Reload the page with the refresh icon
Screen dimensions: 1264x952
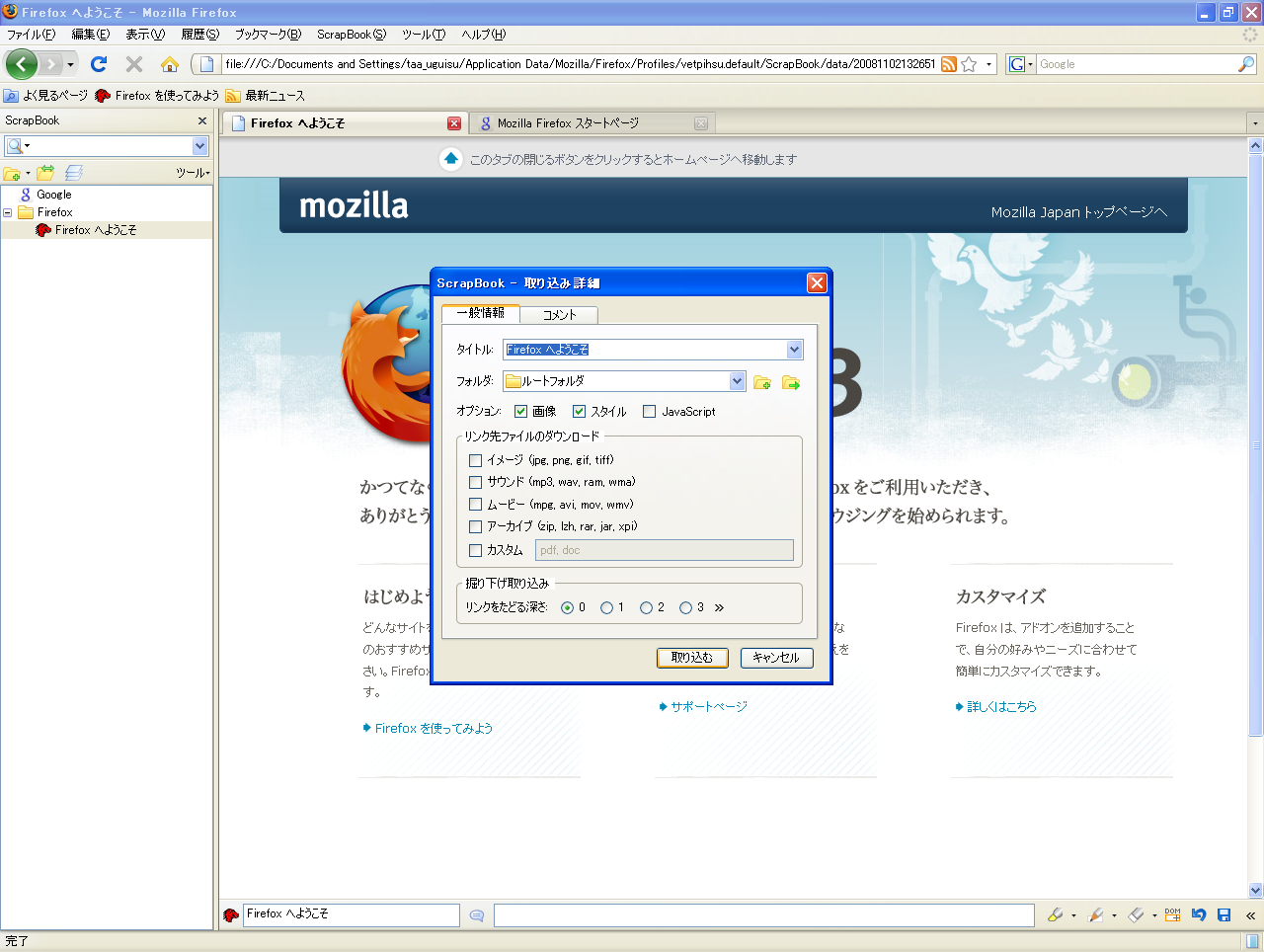[x=98, y=64]
